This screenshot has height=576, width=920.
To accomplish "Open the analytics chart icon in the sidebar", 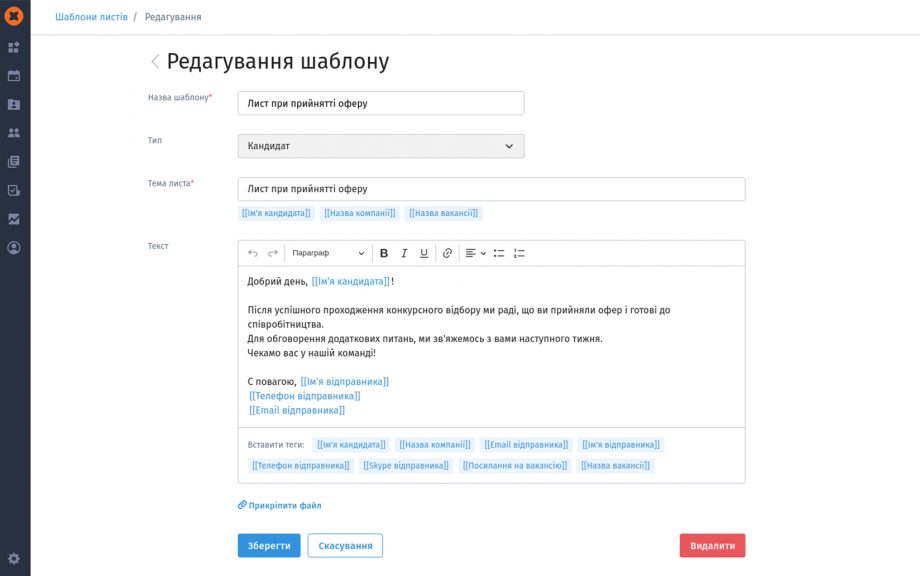I will tap(13, 218).
